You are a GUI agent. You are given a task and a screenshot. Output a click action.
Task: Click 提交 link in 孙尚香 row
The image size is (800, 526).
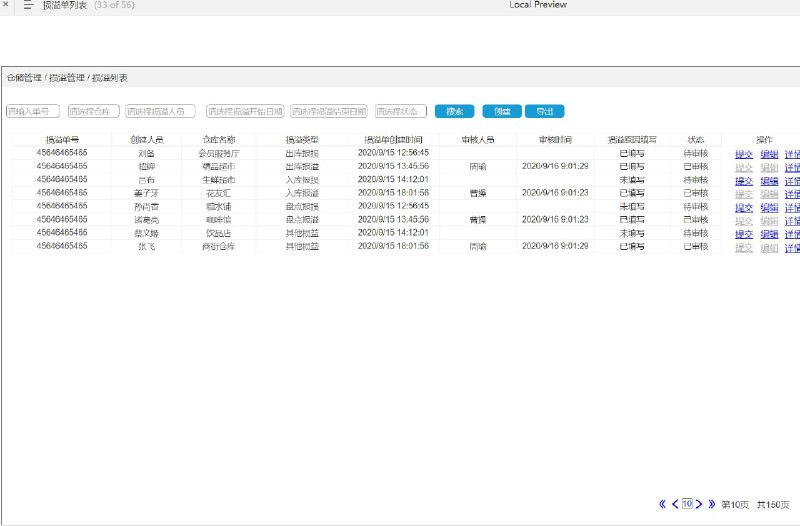[x=744, y=208]
